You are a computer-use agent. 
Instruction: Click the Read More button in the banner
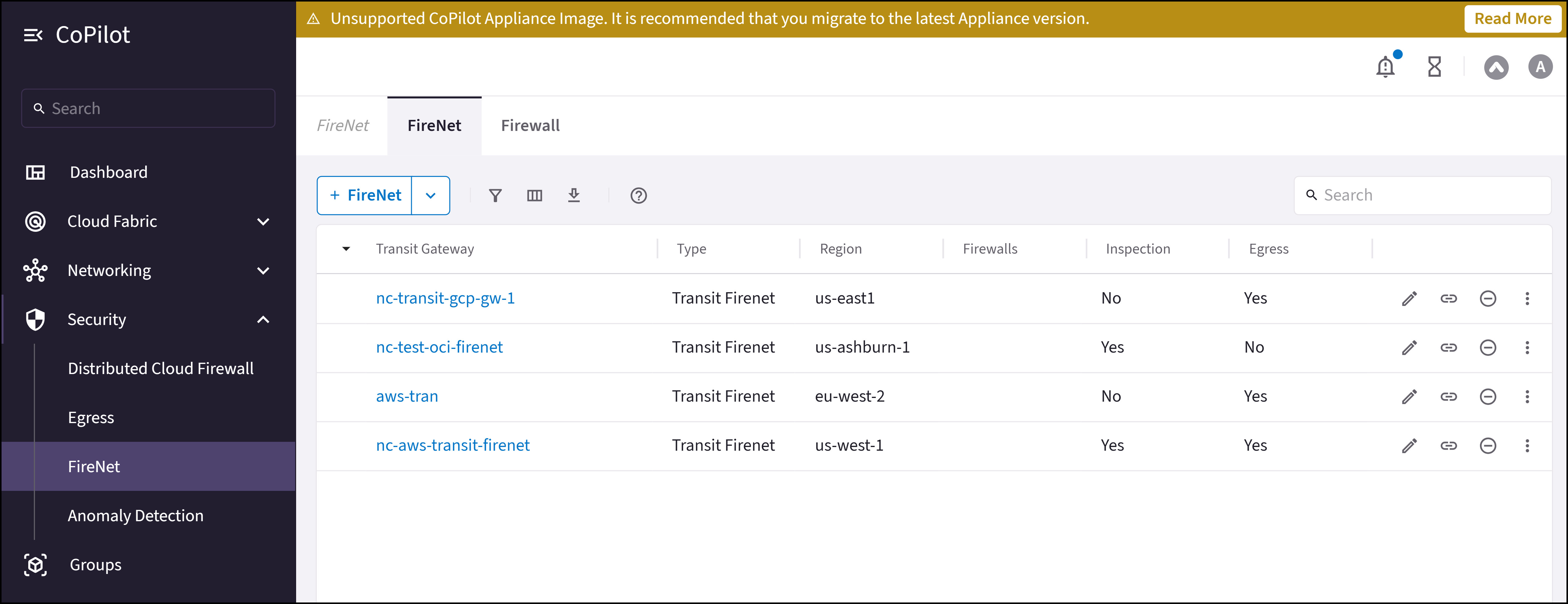coord(1512,18)
